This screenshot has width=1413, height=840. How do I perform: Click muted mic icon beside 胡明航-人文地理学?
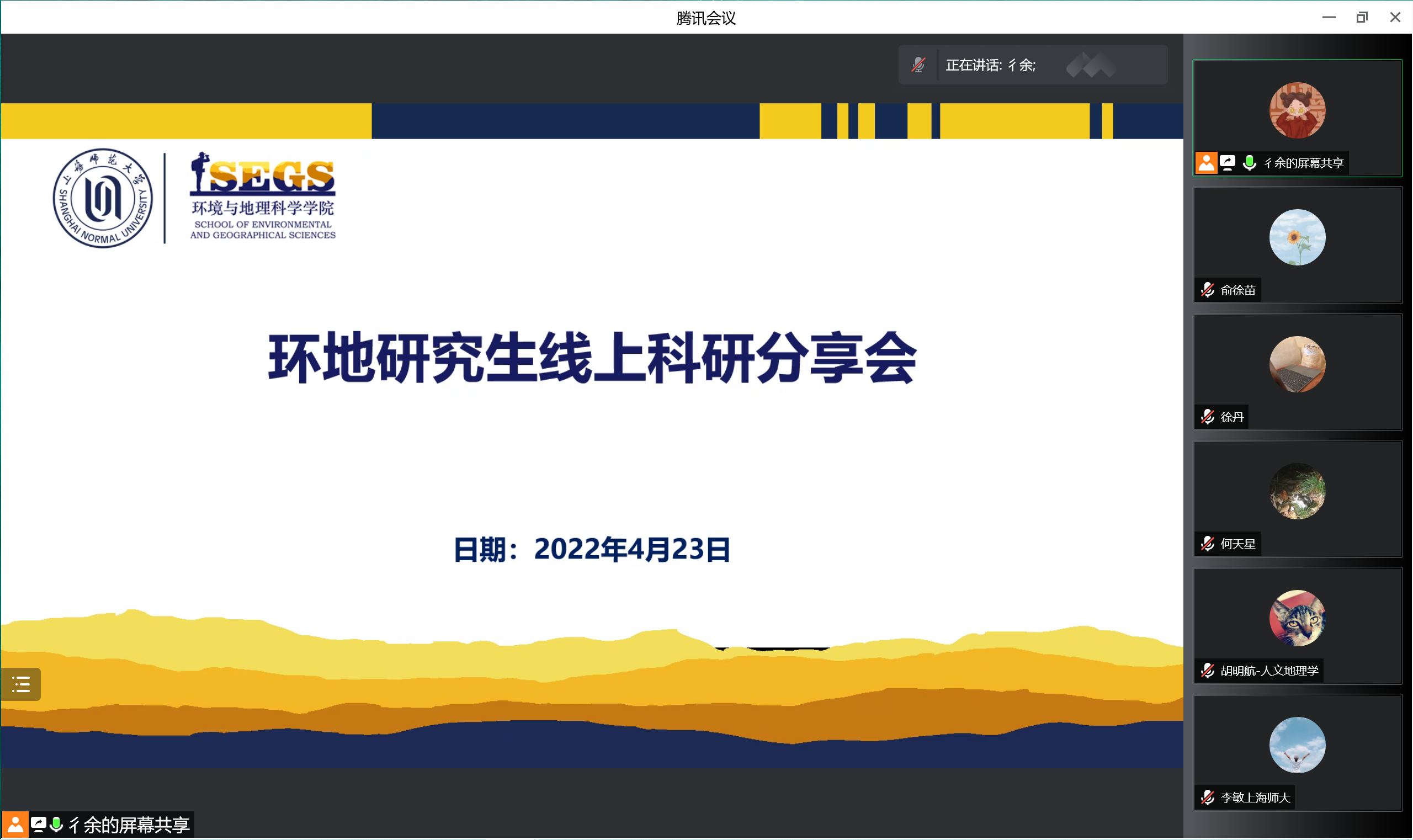pyautogui.click(x=1208, y=671)
